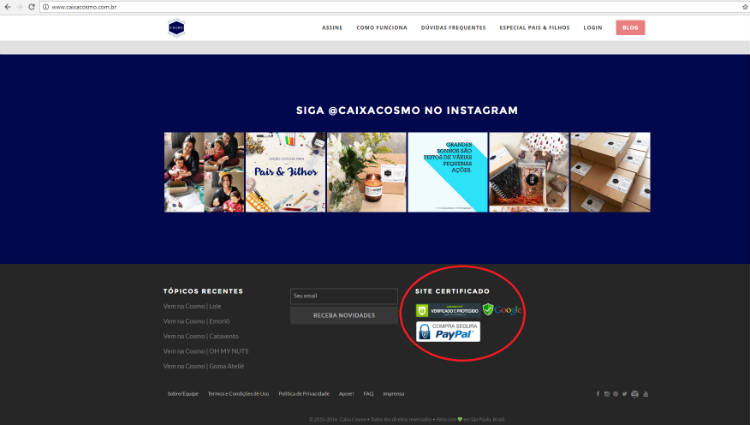Reload the page with the refresh icon
Viewport: 750px width, 425px height.
click(31, 7)
